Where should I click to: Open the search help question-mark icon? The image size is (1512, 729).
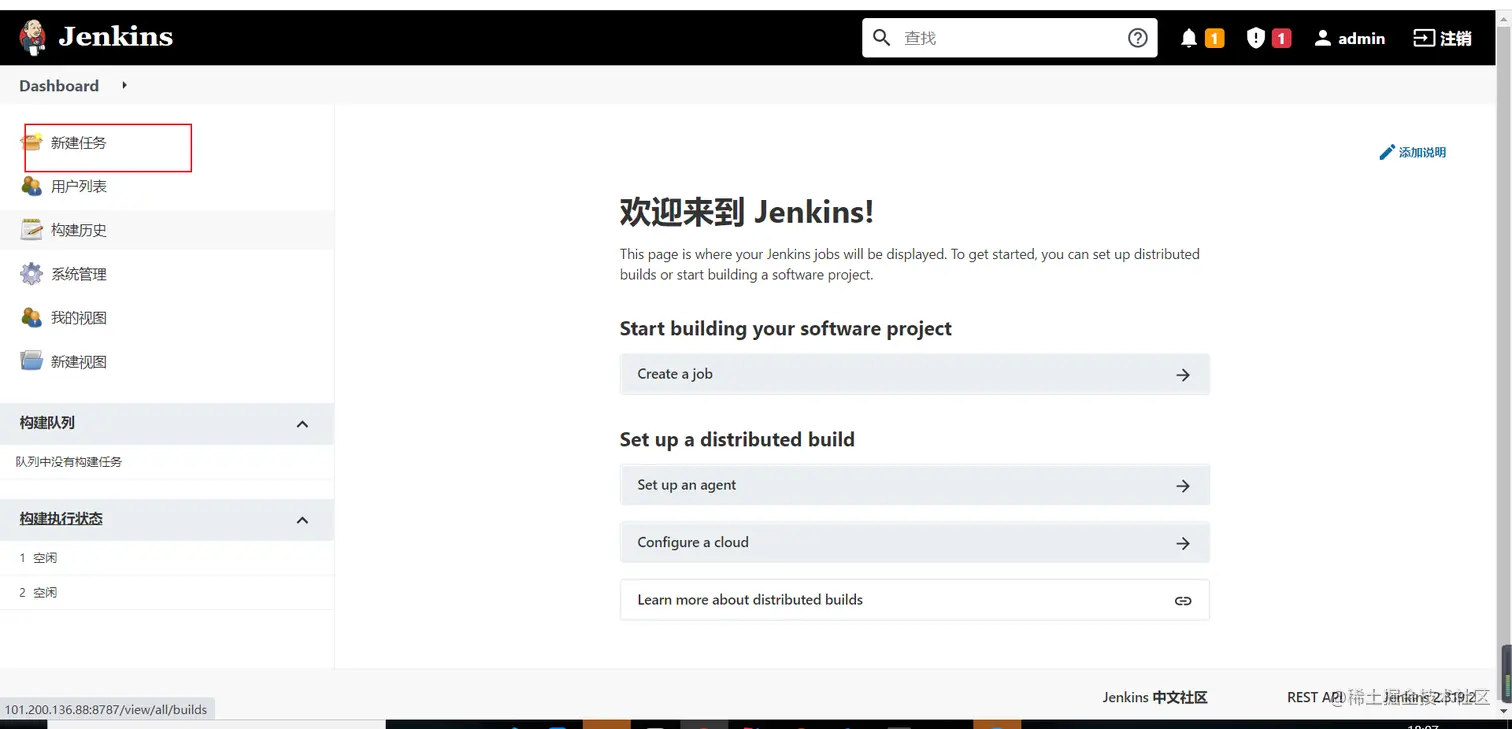(x=1137, y=38)
